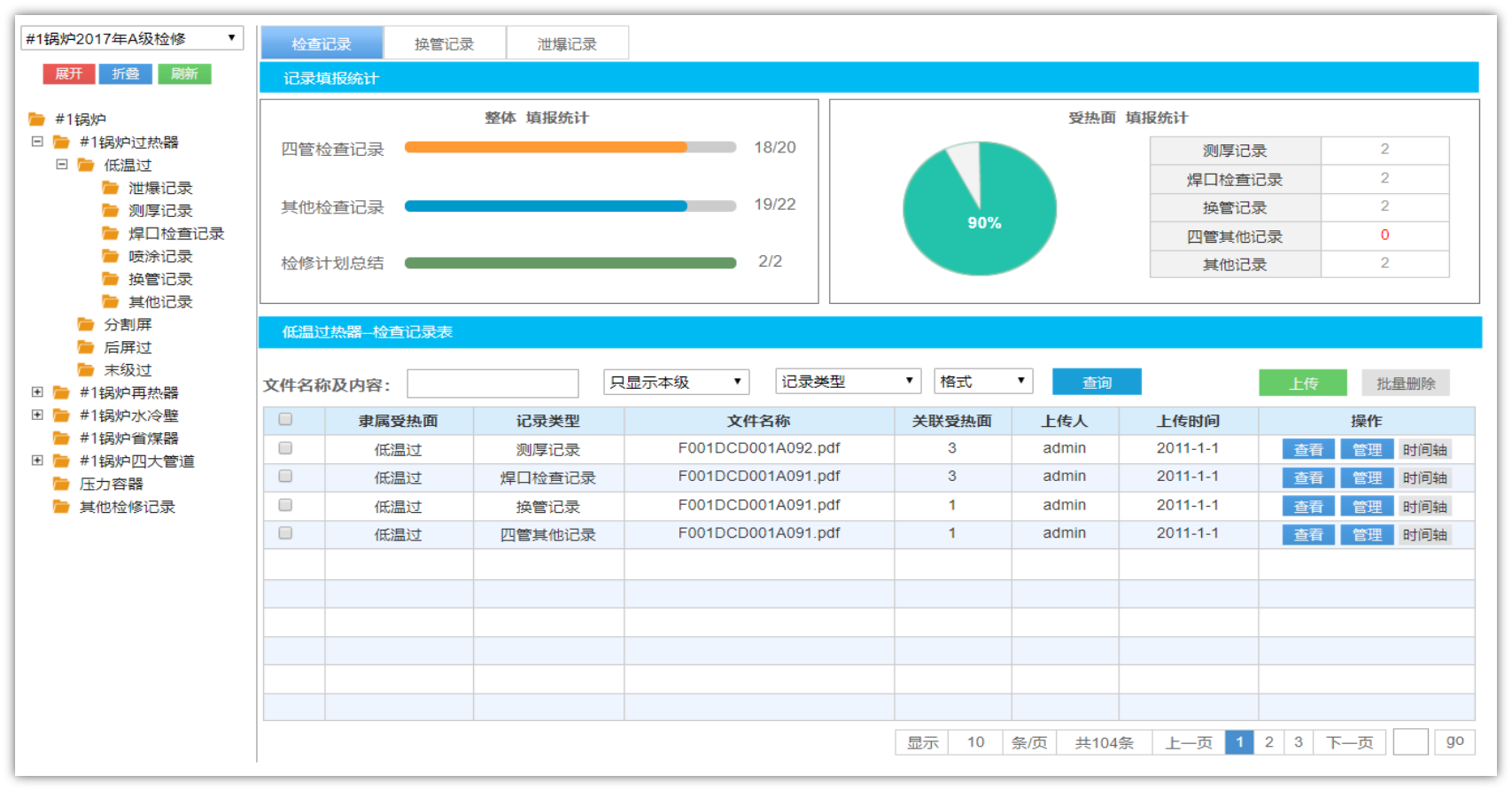This screenshot has width=1512, height=791.
Task: Select the folder icon for 焊口检查记录
Action: (111, 234)
